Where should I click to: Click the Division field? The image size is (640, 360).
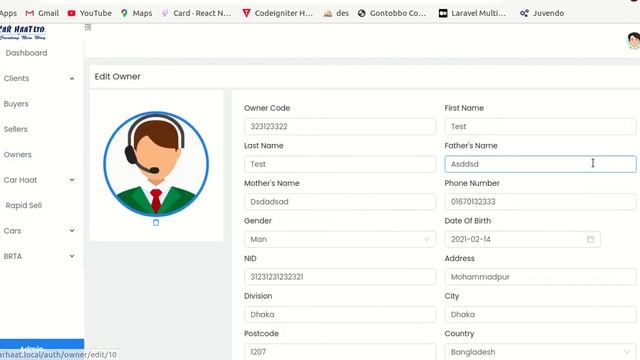click(340, 314)
